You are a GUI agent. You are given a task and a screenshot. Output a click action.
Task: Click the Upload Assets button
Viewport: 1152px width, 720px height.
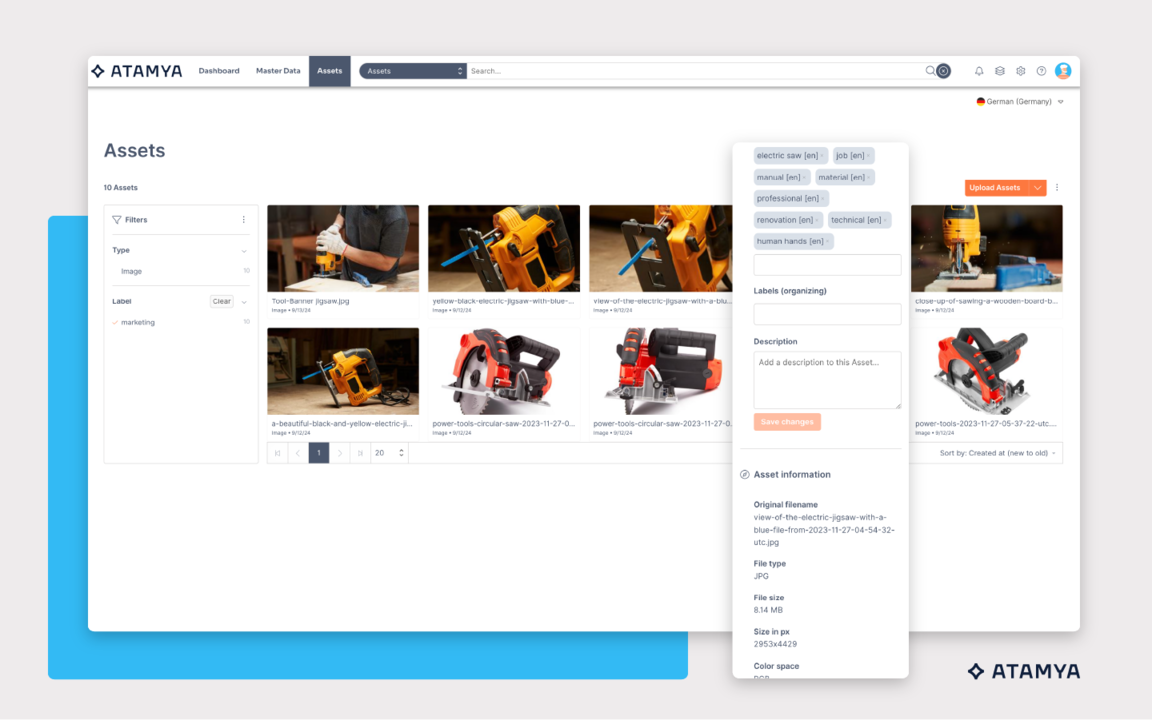[996, 188]
